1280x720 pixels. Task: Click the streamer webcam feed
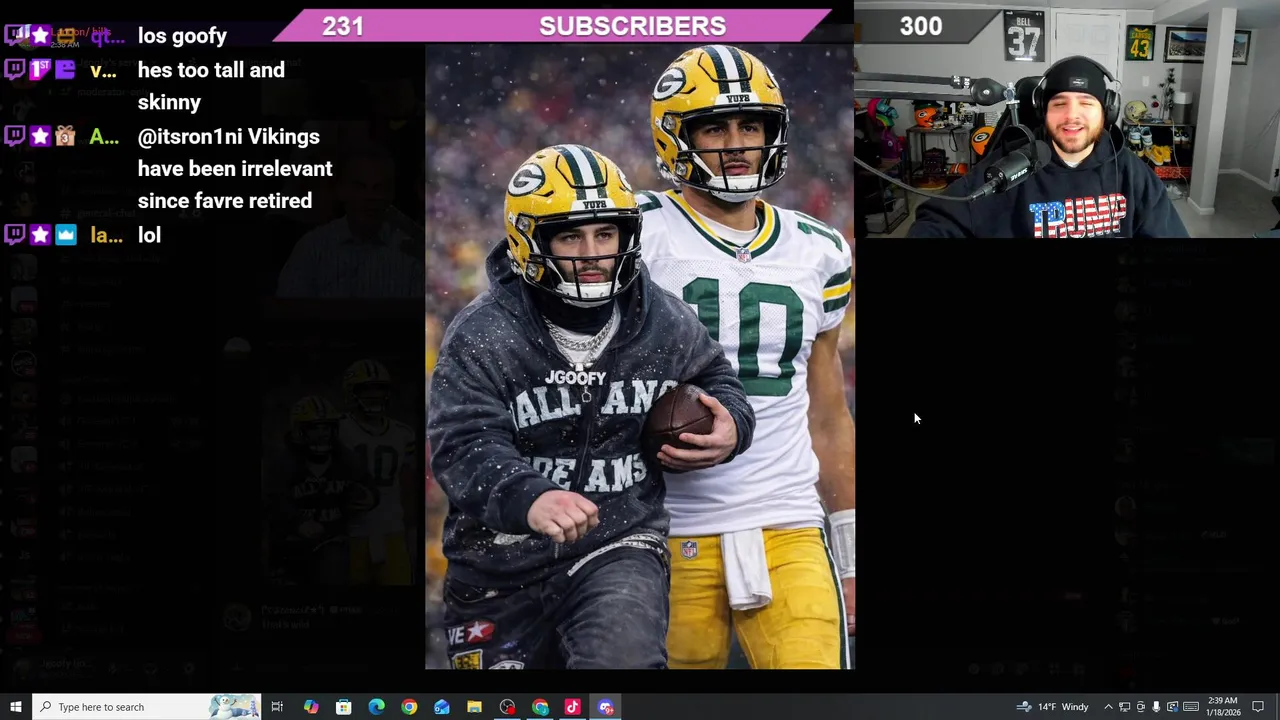click(1067, 120)
